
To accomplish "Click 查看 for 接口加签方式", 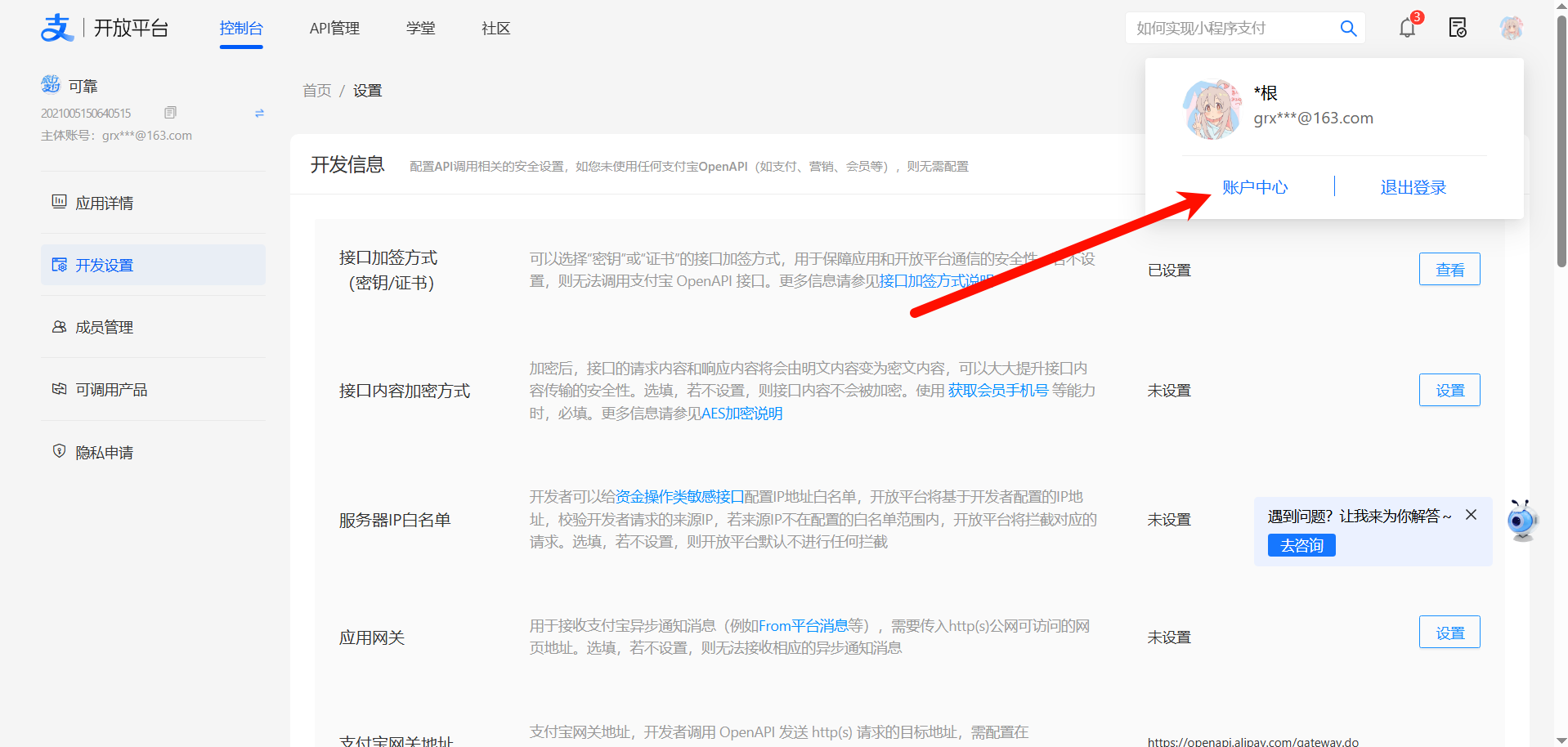I will 1449,269.
